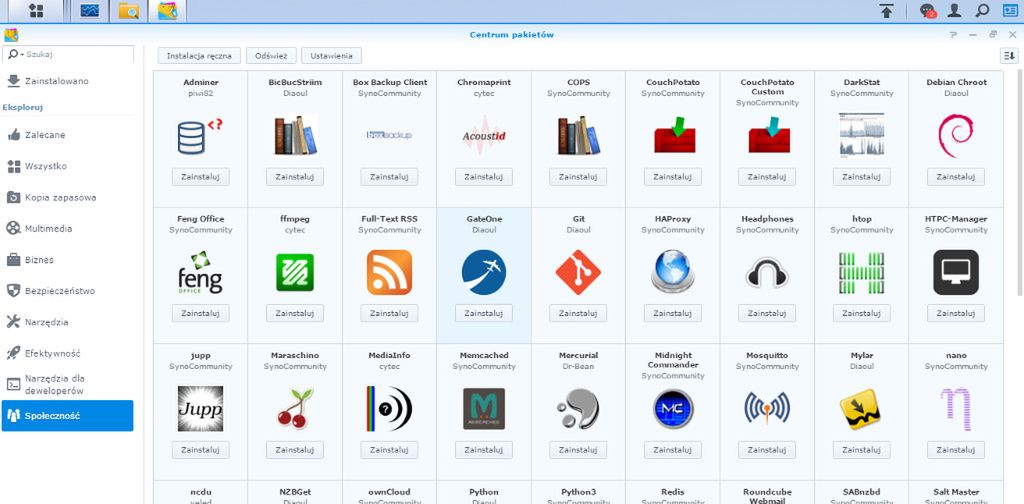This screenshot has width=1024, height=504.
Task: Select the Multimedia category
Action: coord(67,228)
